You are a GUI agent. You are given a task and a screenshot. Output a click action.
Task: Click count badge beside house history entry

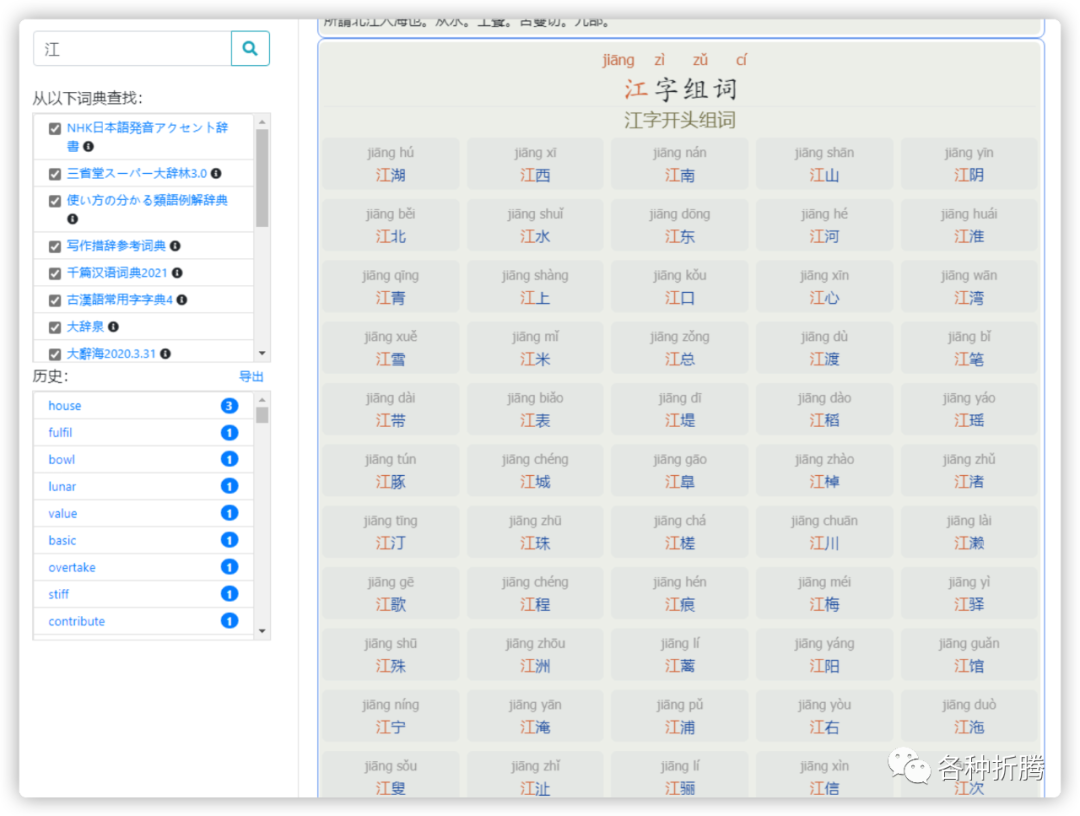229,406
